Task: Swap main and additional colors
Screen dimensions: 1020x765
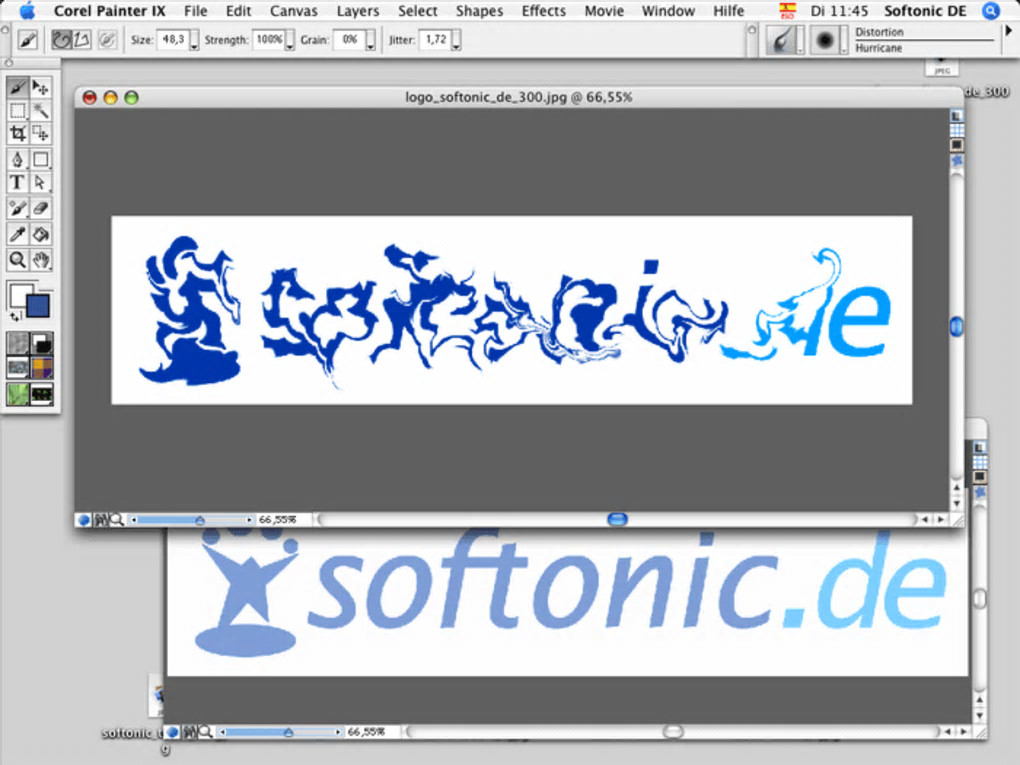Action: 15,316
